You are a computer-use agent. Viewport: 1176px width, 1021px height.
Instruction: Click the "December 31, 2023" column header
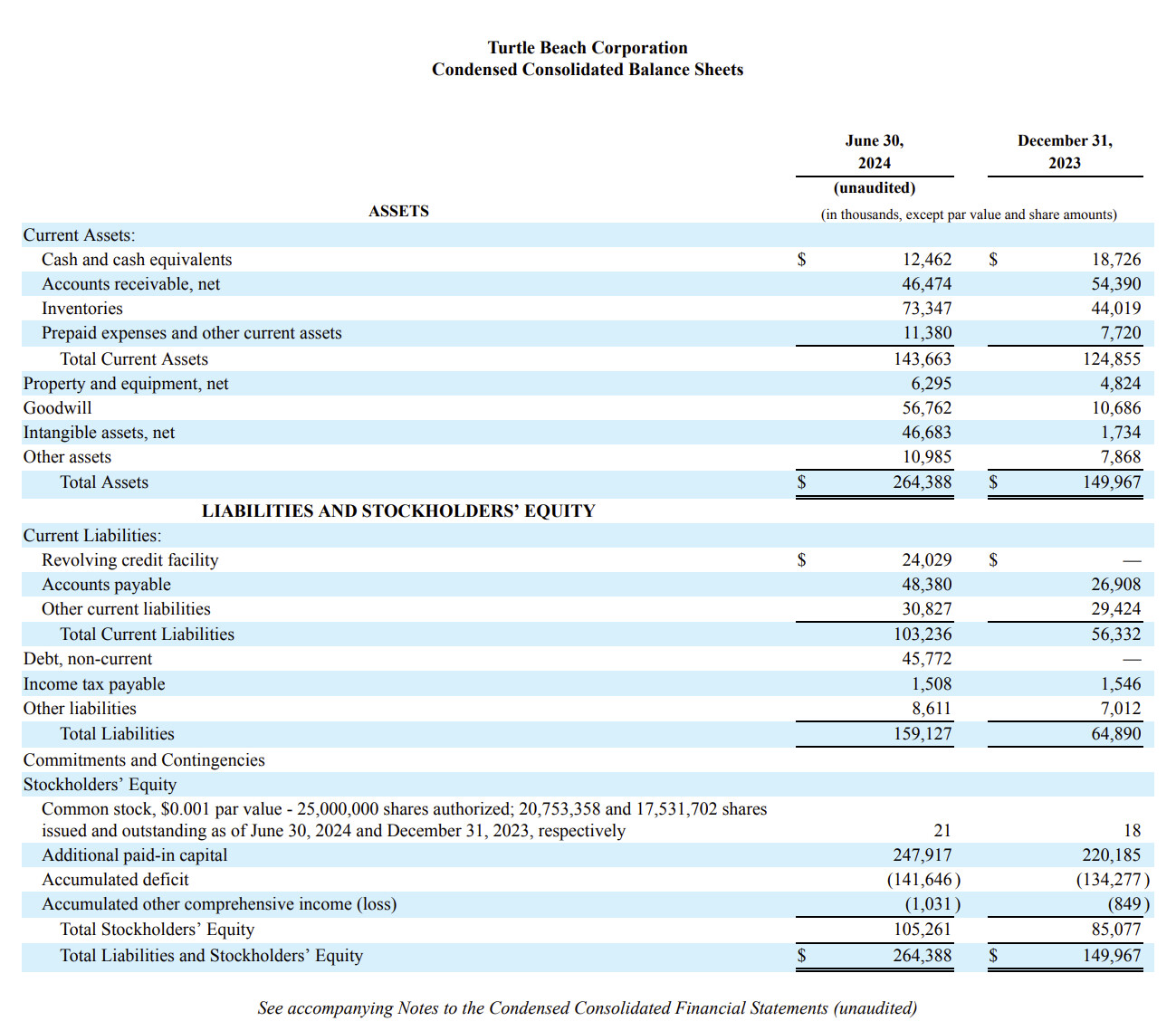[x=1065, y=152]
